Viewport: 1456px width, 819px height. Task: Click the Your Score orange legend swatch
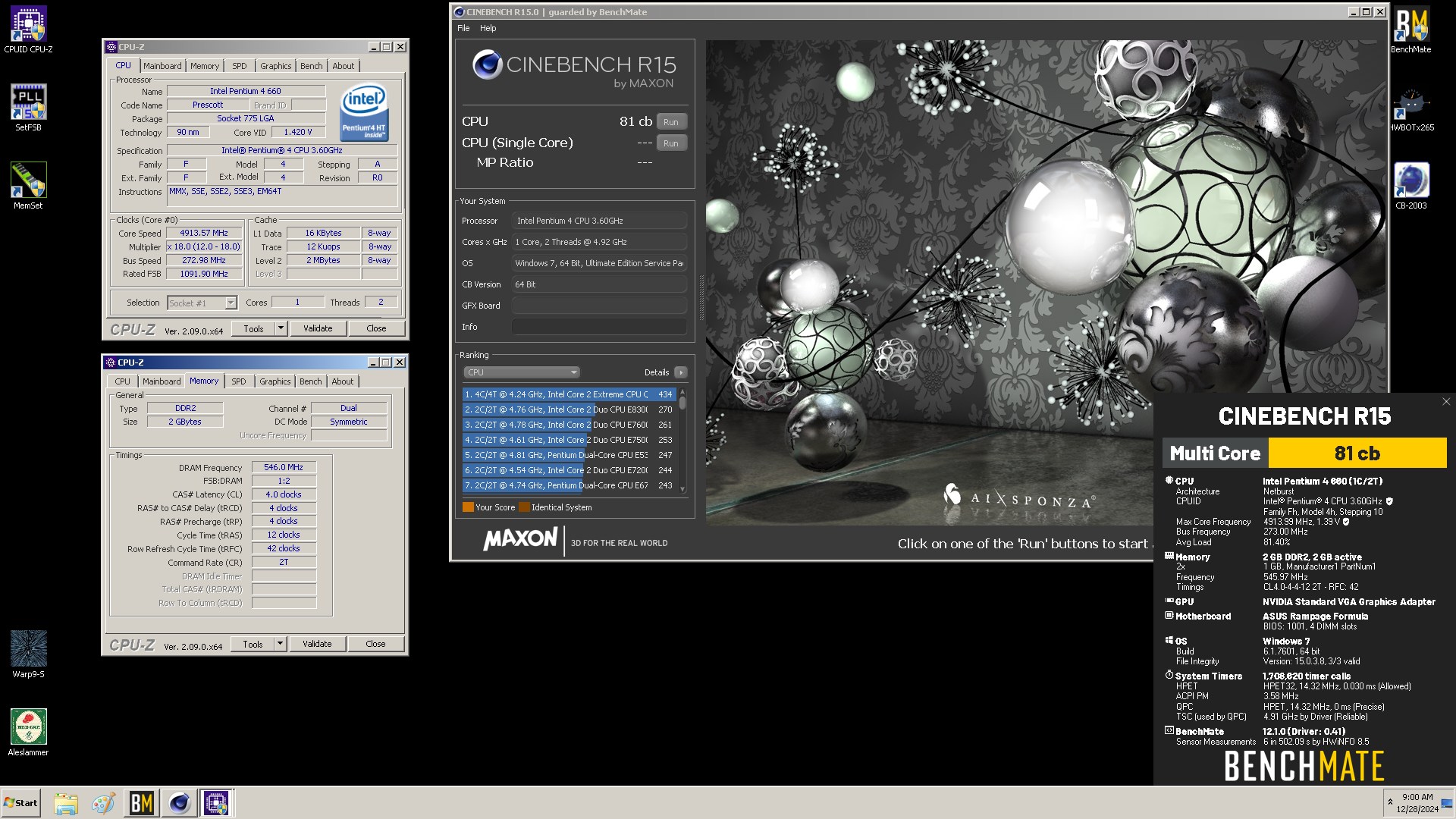coord(468,507)
